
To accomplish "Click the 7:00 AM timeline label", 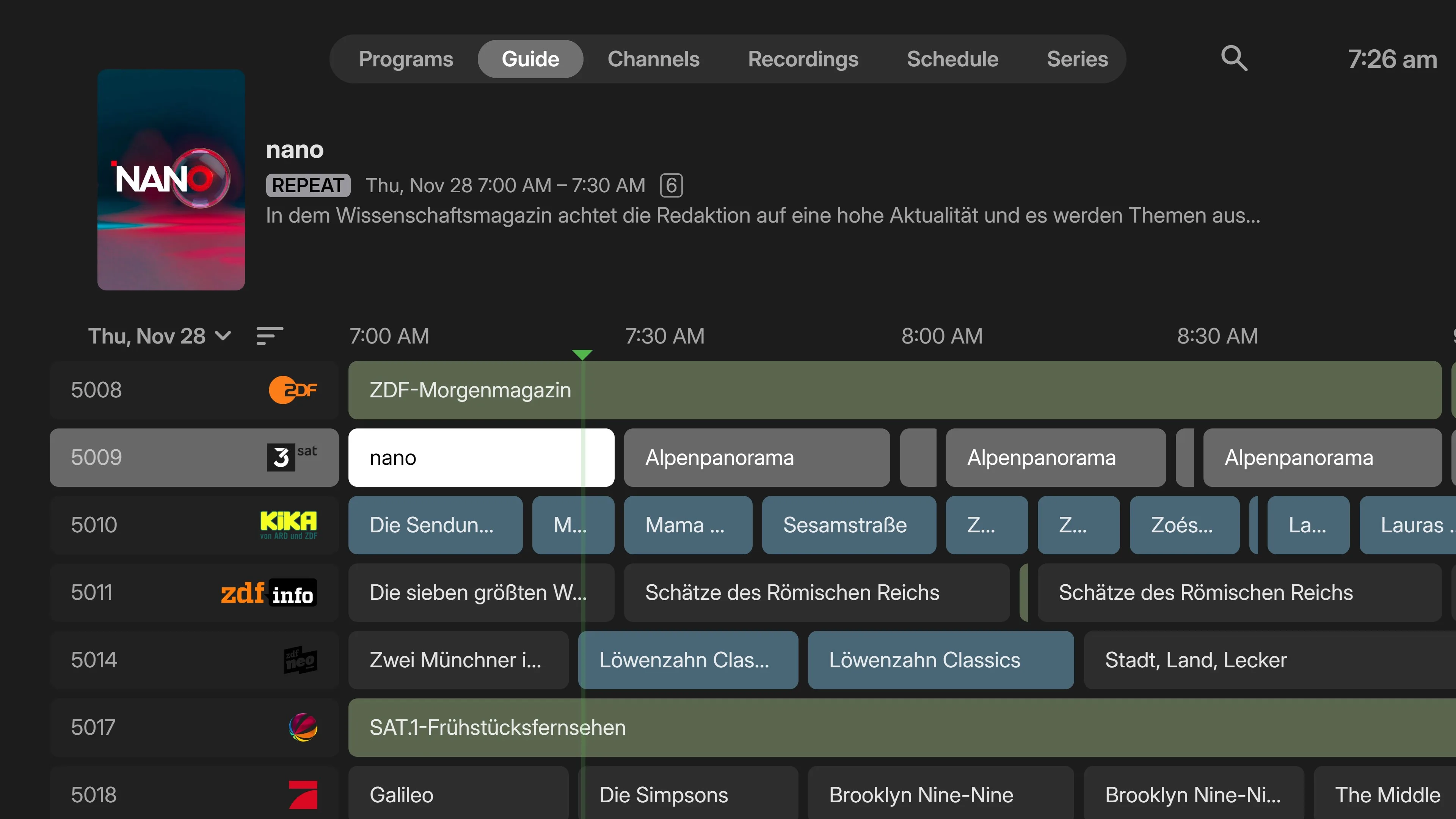I will click(x=389, y=336).
